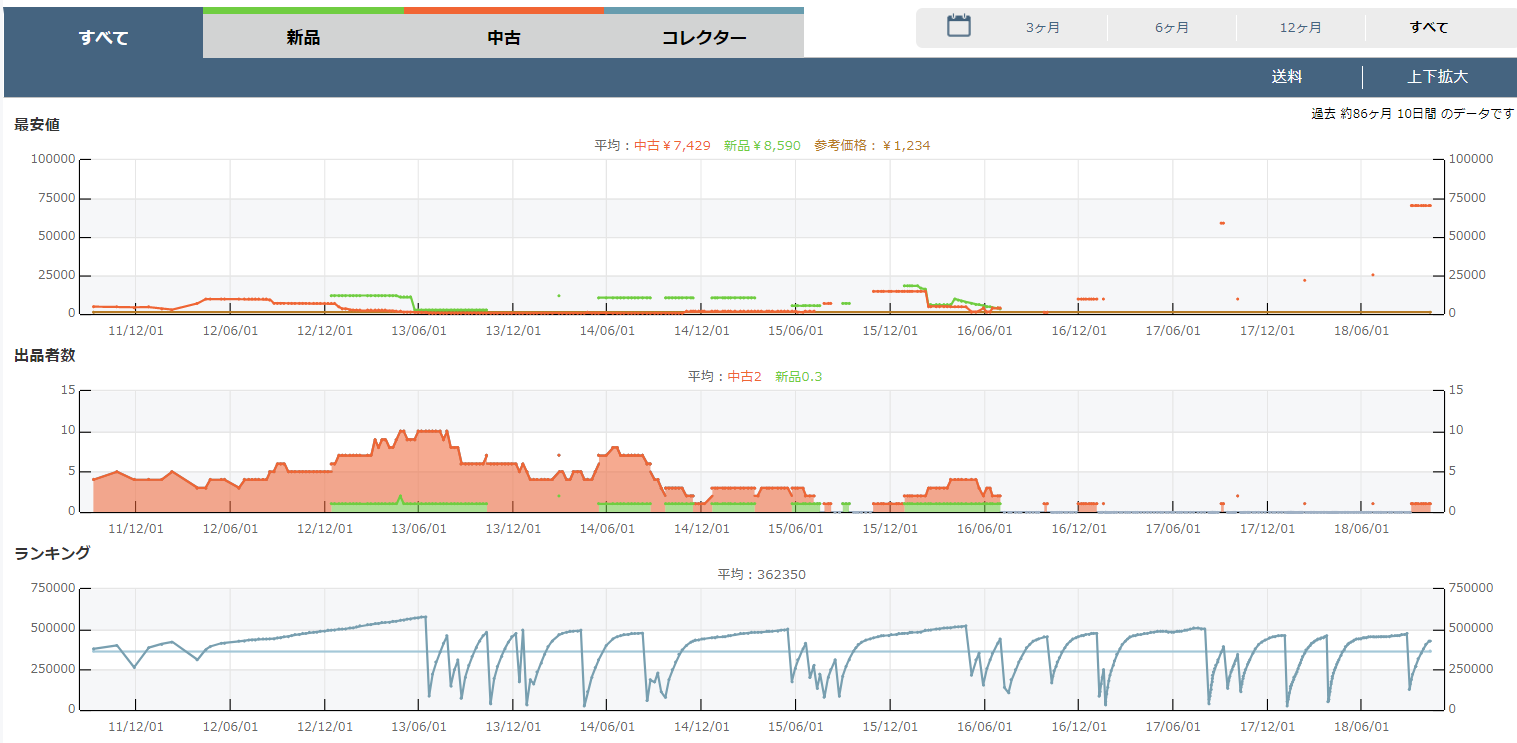Click the 最安値 chart heading
Screen dimensions: 1517x743
coord(37,125)
